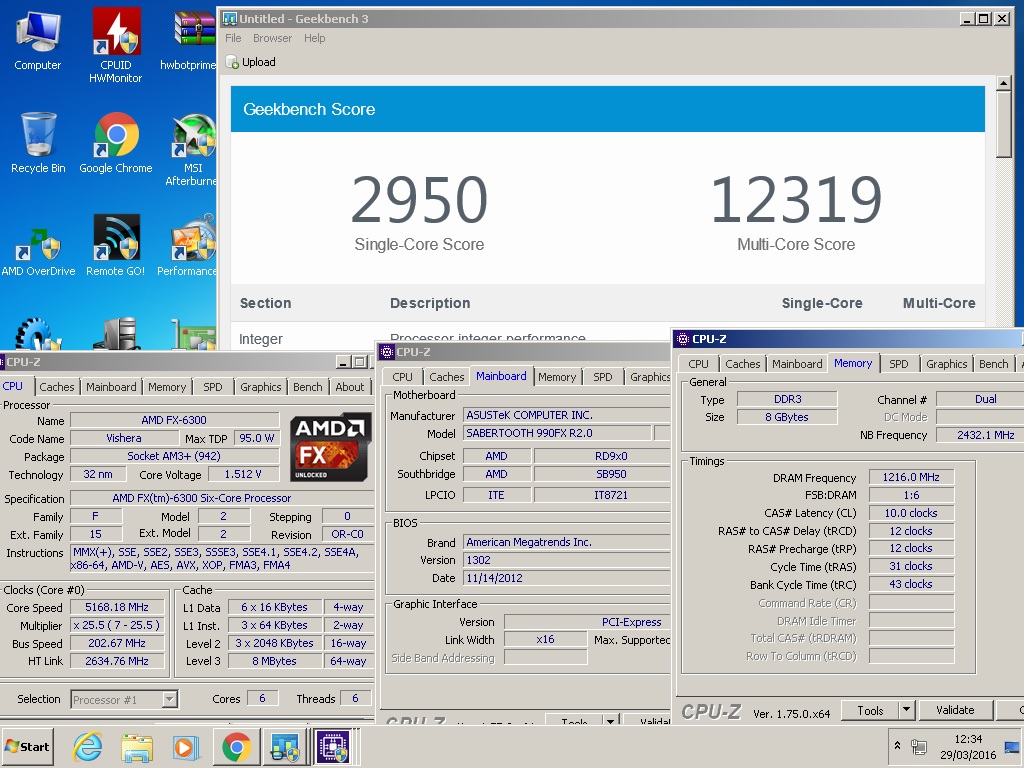Launch Google Chrome from desktop shortcut
The height and width of the screenshot is (768, 1024).
[116, 143]
